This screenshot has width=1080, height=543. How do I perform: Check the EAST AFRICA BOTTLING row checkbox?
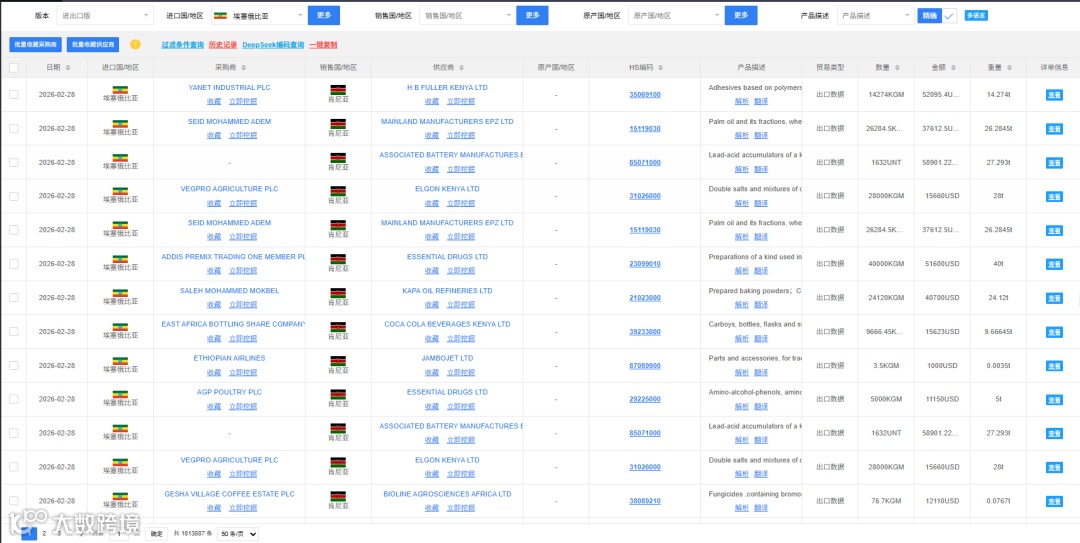click(x=14, y=331)
